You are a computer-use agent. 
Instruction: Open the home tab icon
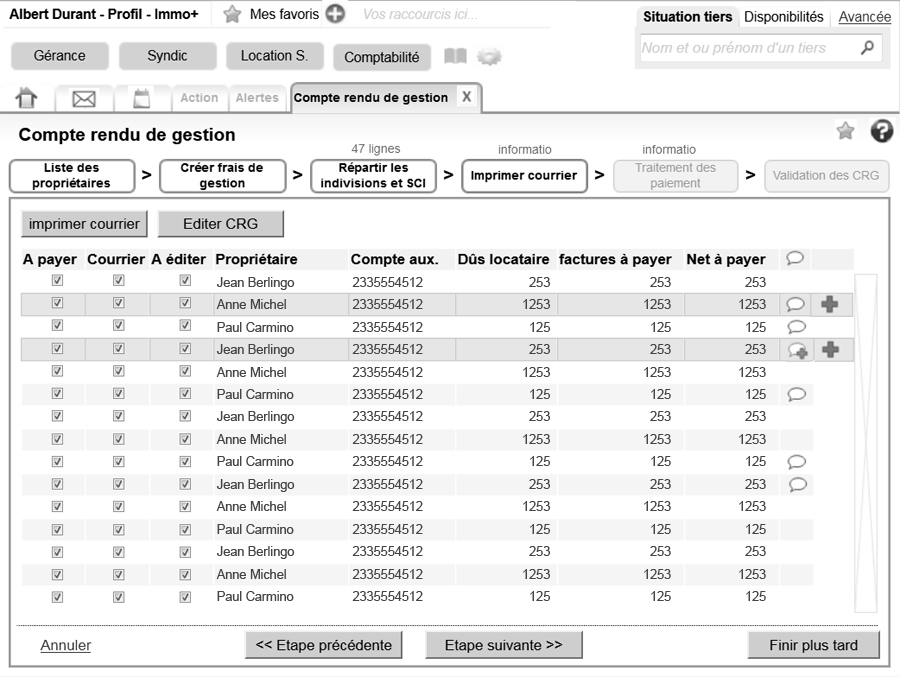(x=27, y=98)
